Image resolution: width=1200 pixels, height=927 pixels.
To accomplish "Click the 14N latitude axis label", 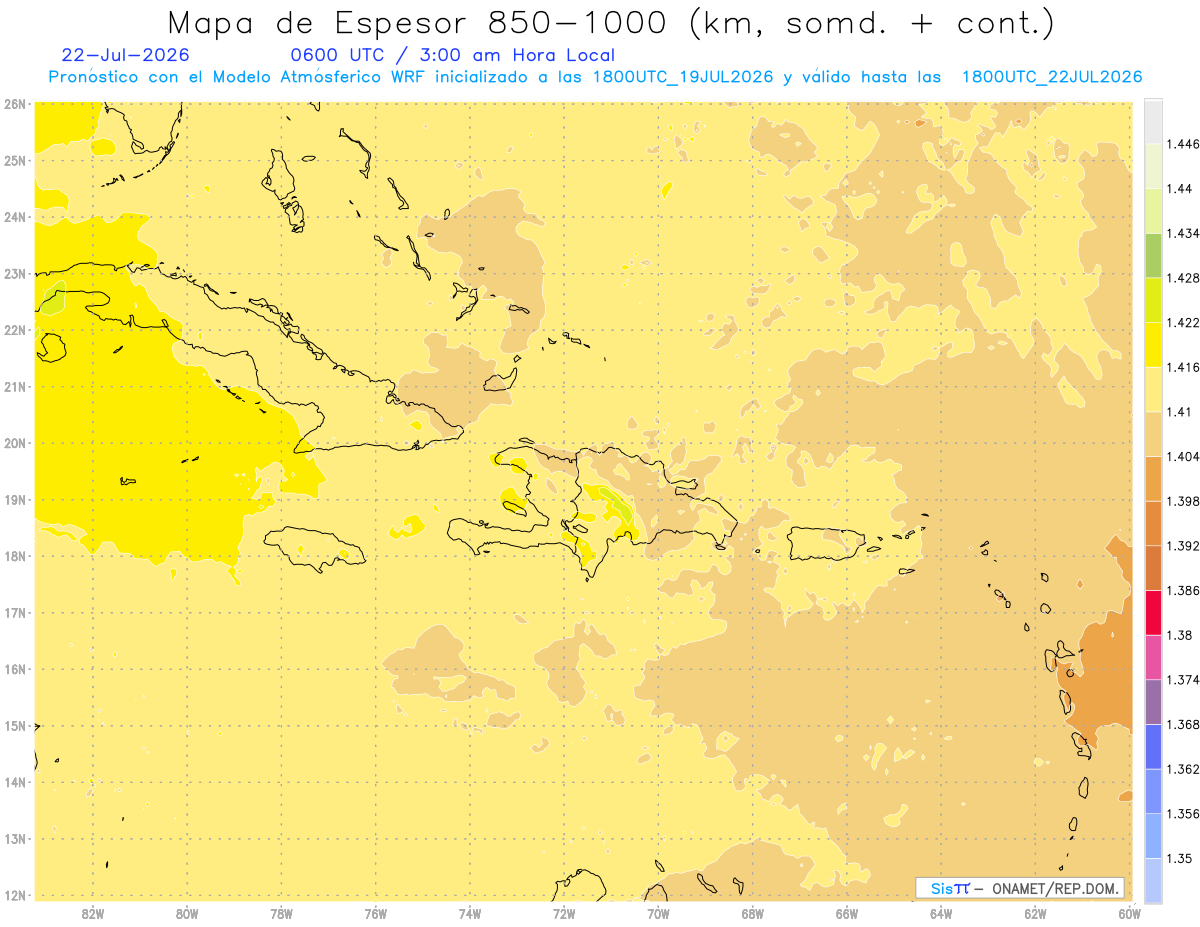I will (x=14, y=782).
